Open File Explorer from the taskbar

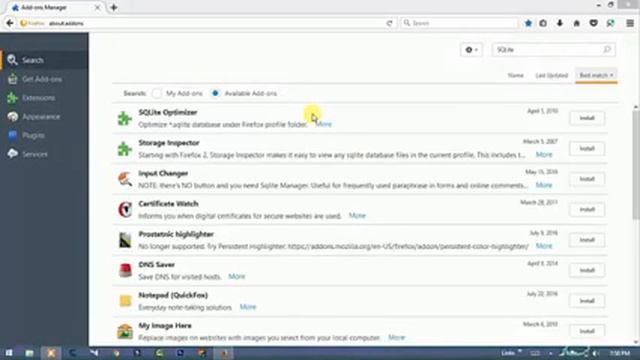pos(29,353)
